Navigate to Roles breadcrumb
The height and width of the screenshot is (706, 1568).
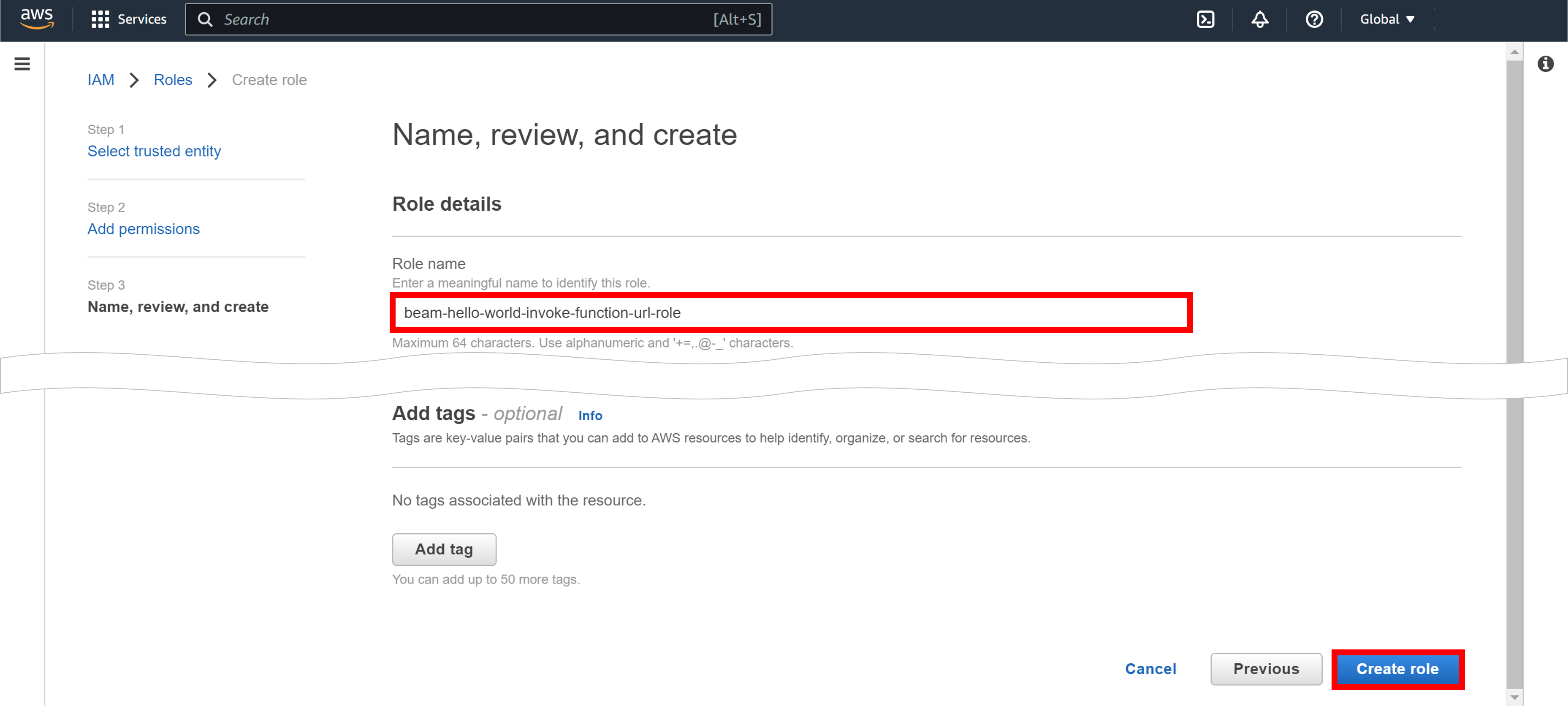tap(172, 80)
